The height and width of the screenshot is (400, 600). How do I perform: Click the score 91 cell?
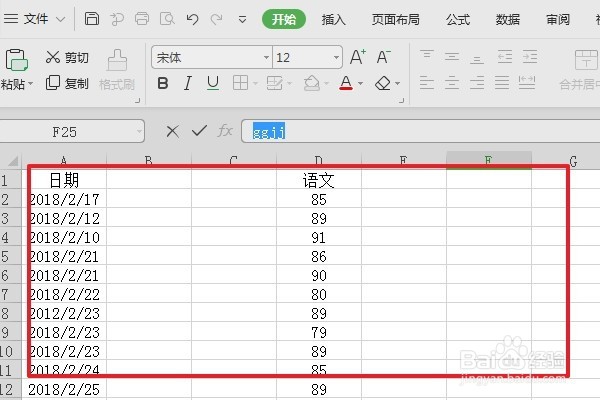(319, 237)
